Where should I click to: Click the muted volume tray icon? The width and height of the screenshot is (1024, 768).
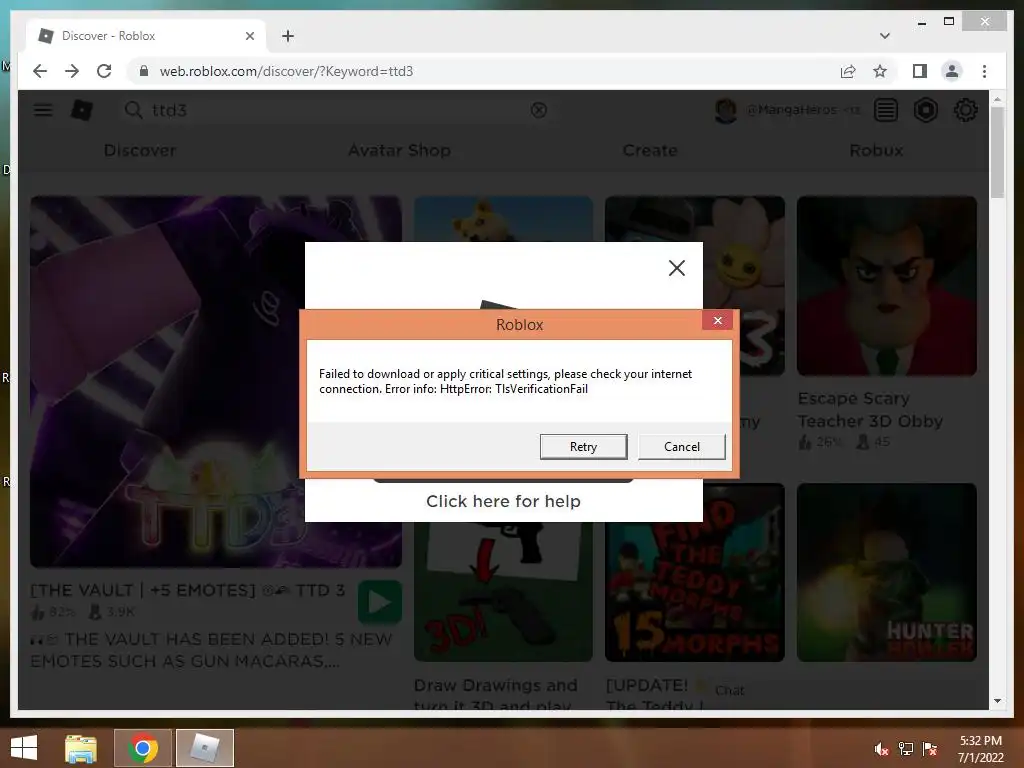[x=881, y=749]
